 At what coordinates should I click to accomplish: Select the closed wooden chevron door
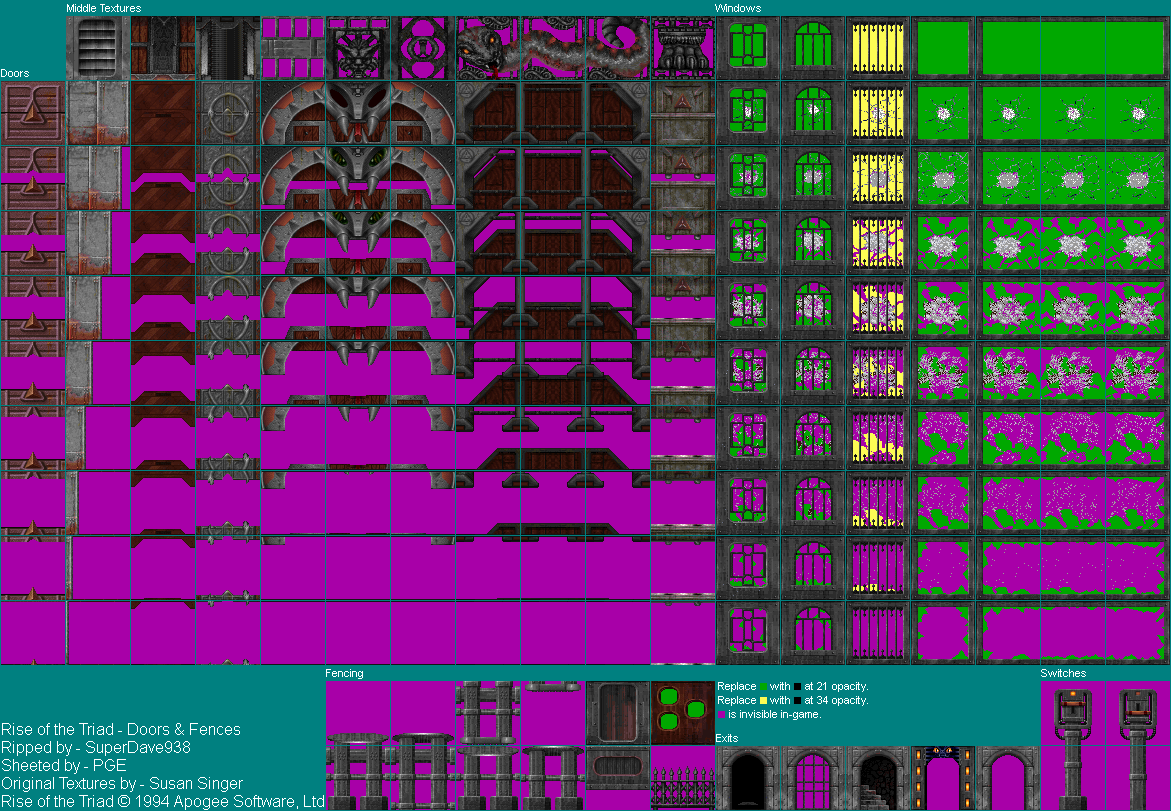pyautogui.click(x=163, y=113)
